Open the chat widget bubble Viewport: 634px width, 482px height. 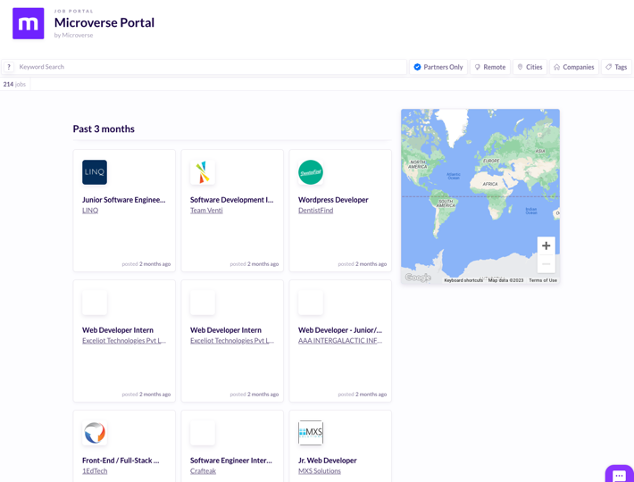point(618,475)
